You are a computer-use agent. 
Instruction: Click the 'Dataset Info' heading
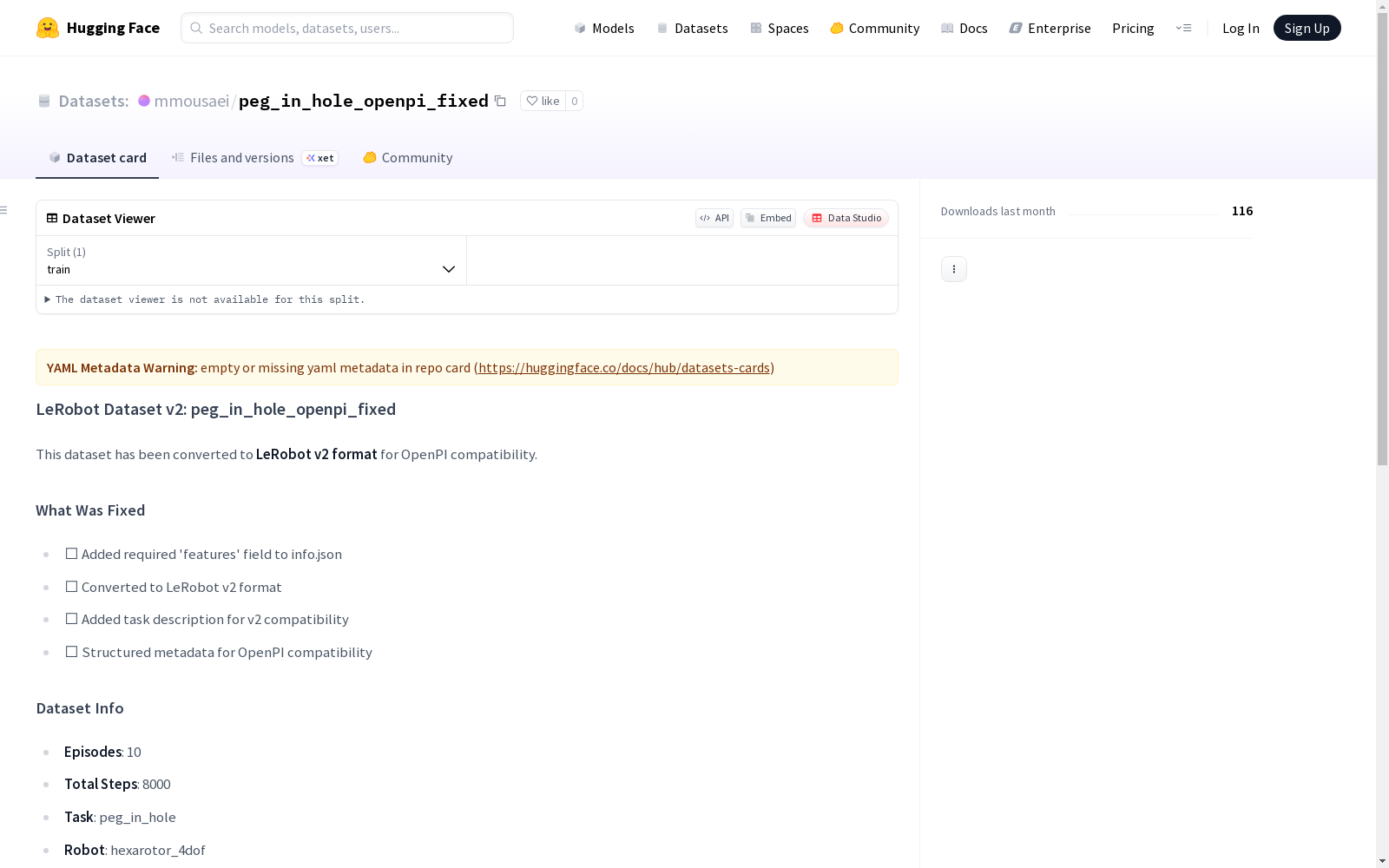[80, 708]
